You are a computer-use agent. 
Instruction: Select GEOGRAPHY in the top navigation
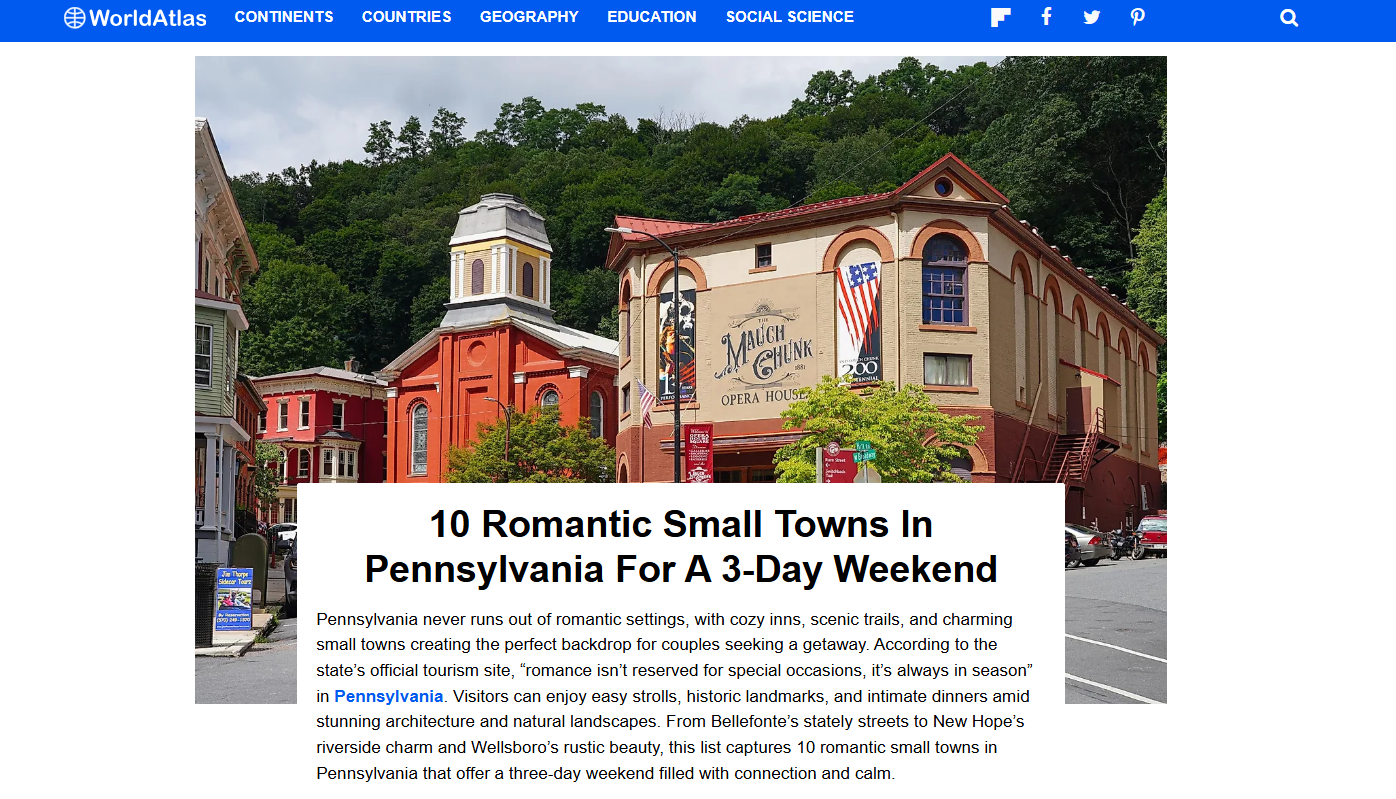(529, 16)
